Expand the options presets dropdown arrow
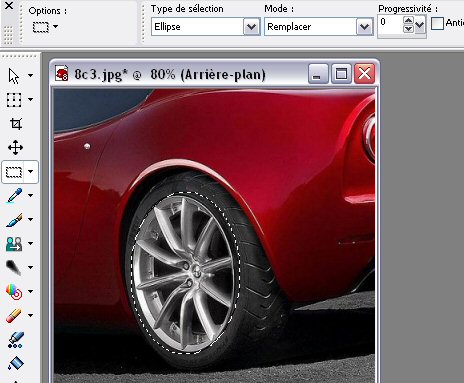 coord(55,26)
